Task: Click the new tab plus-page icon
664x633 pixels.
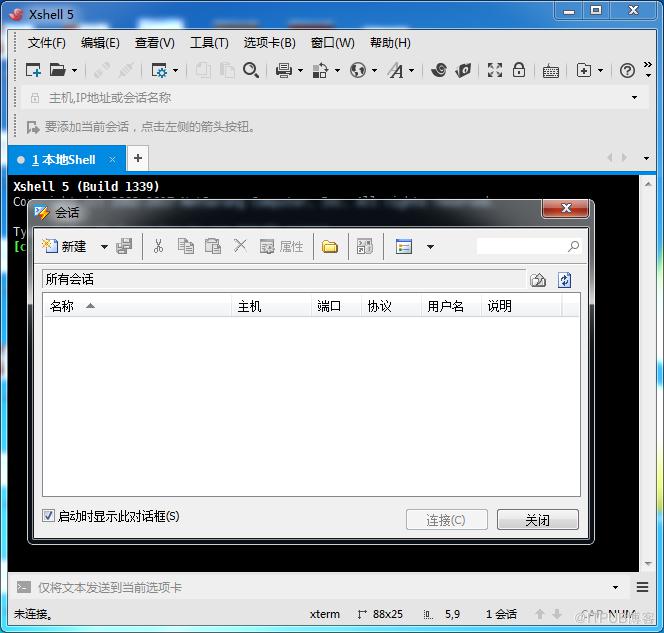Action: coord(584,70)
